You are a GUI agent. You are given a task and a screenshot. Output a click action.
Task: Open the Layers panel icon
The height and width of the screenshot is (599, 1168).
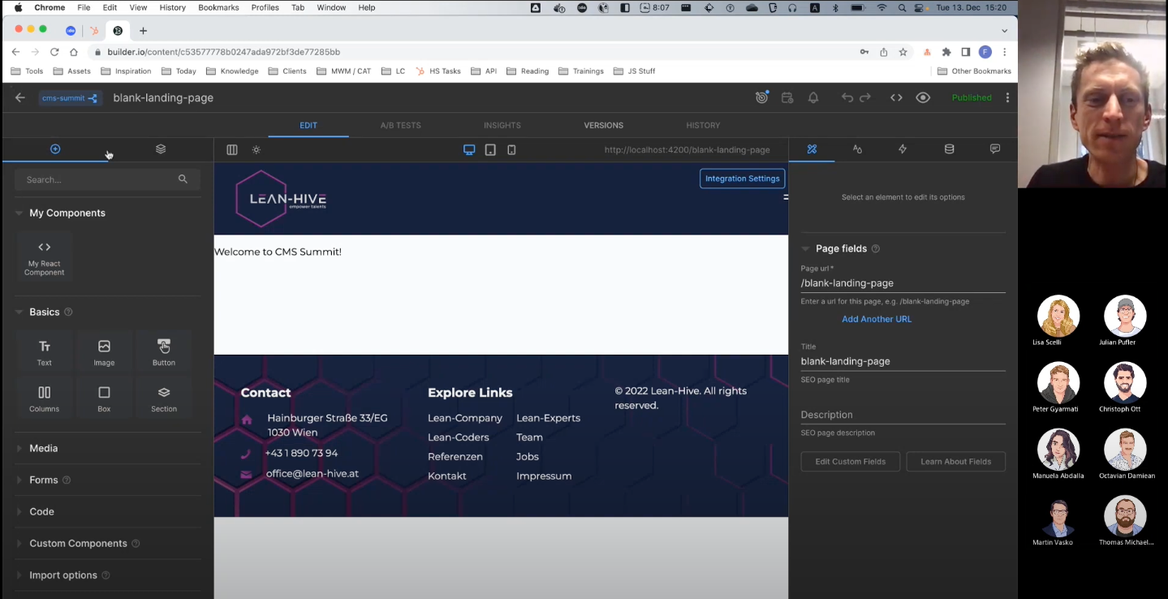160,148
